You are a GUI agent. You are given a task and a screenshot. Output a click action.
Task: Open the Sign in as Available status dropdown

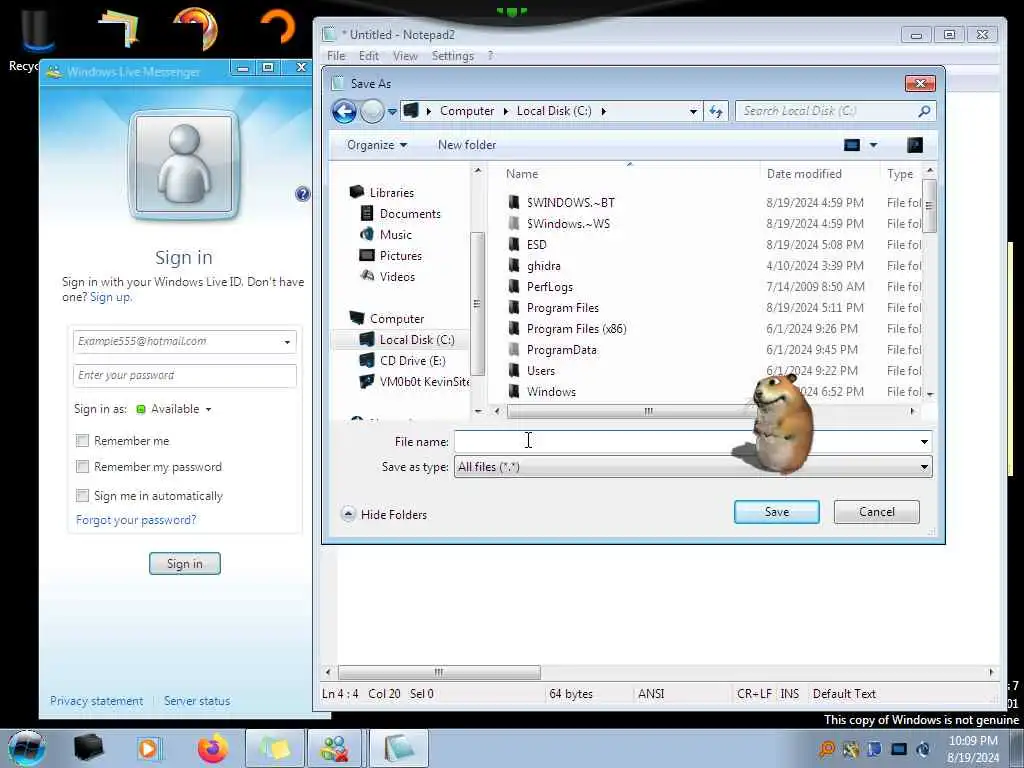click(174, 409)
